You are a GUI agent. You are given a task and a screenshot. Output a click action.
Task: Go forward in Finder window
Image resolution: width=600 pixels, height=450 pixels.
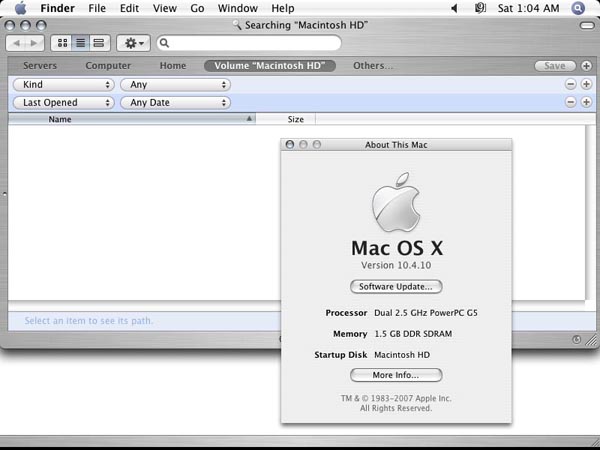tap(34, 43)
